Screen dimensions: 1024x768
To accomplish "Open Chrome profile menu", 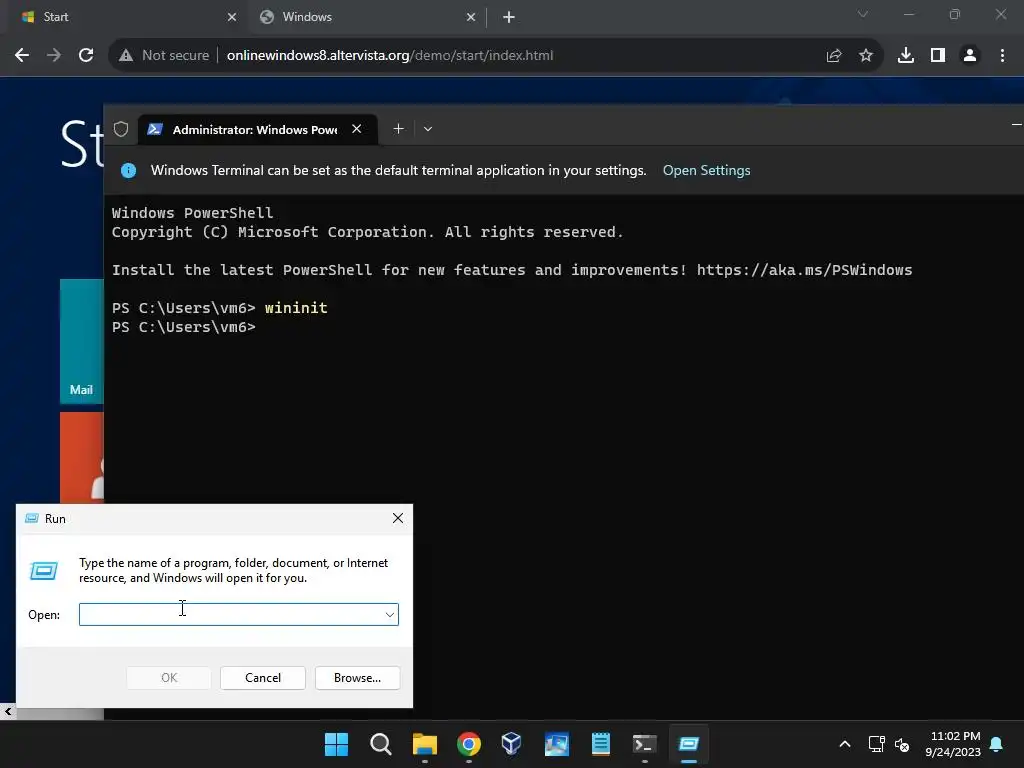I will (x=970, y=56).
